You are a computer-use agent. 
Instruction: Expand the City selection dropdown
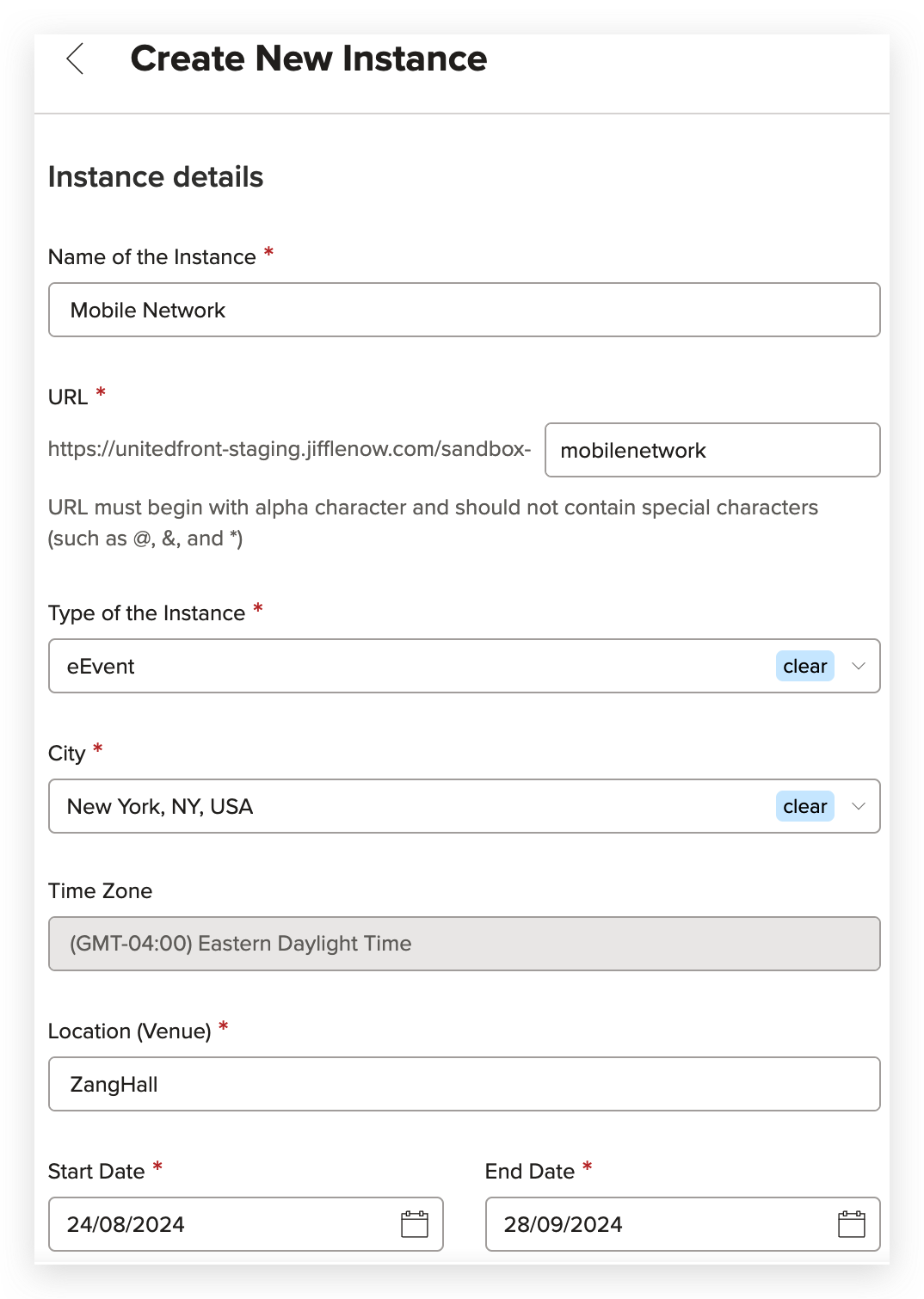858,806
